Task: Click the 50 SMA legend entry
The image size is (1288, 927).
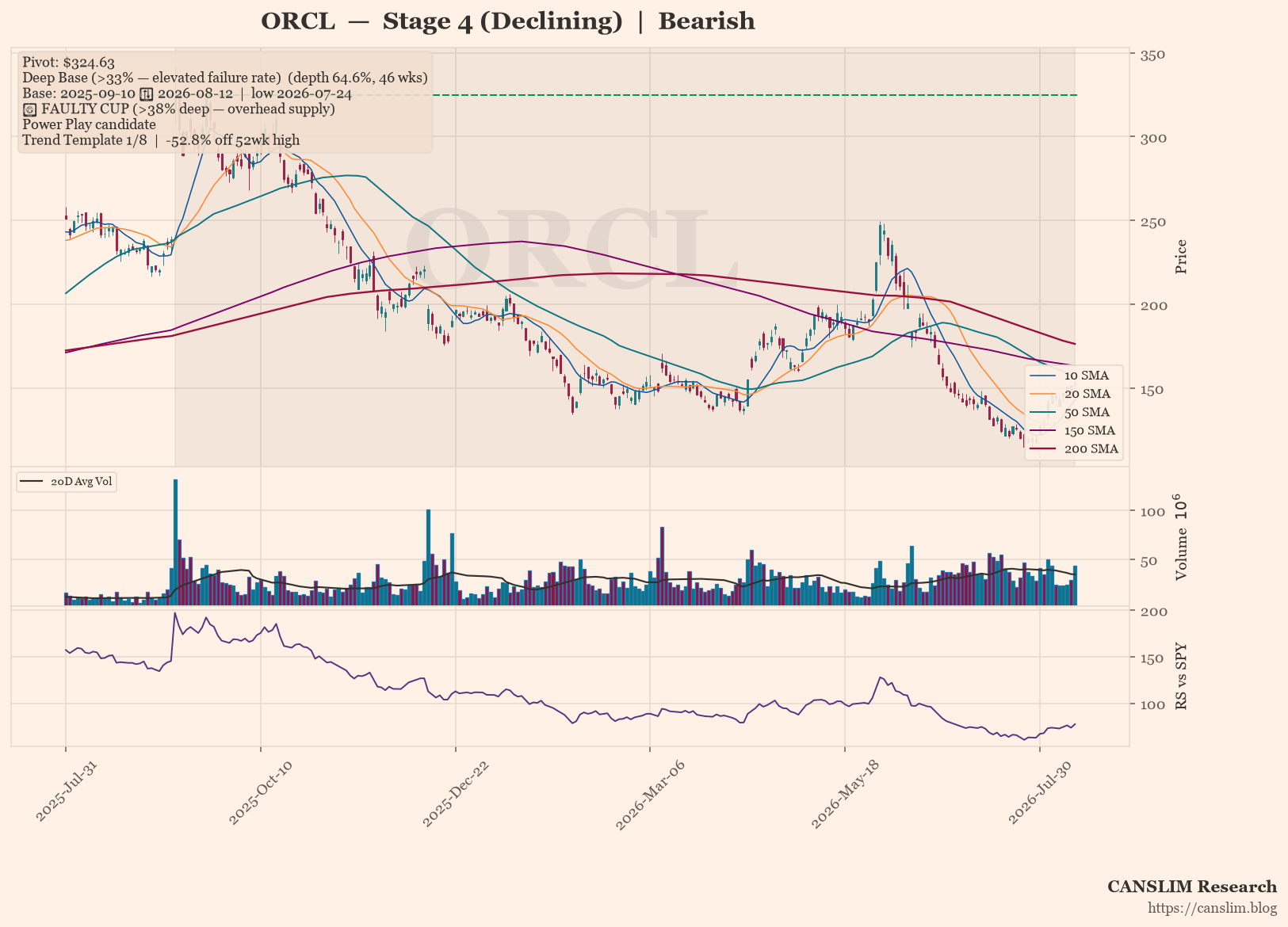Action: [1072, 412]
